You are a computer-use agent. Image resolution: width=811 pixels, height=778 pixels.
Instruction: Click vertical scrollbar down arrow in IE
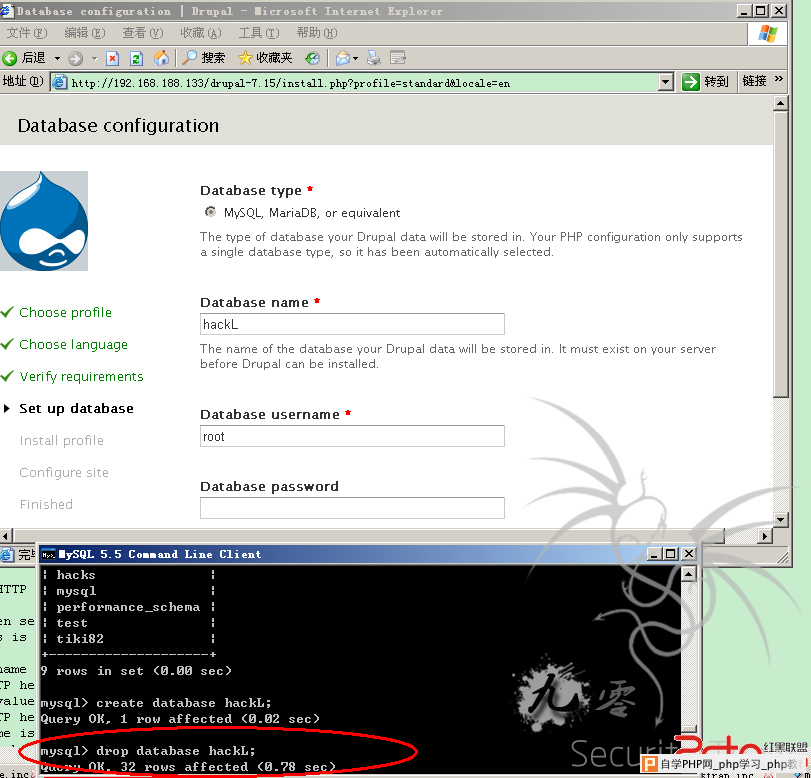pos(780,519)
